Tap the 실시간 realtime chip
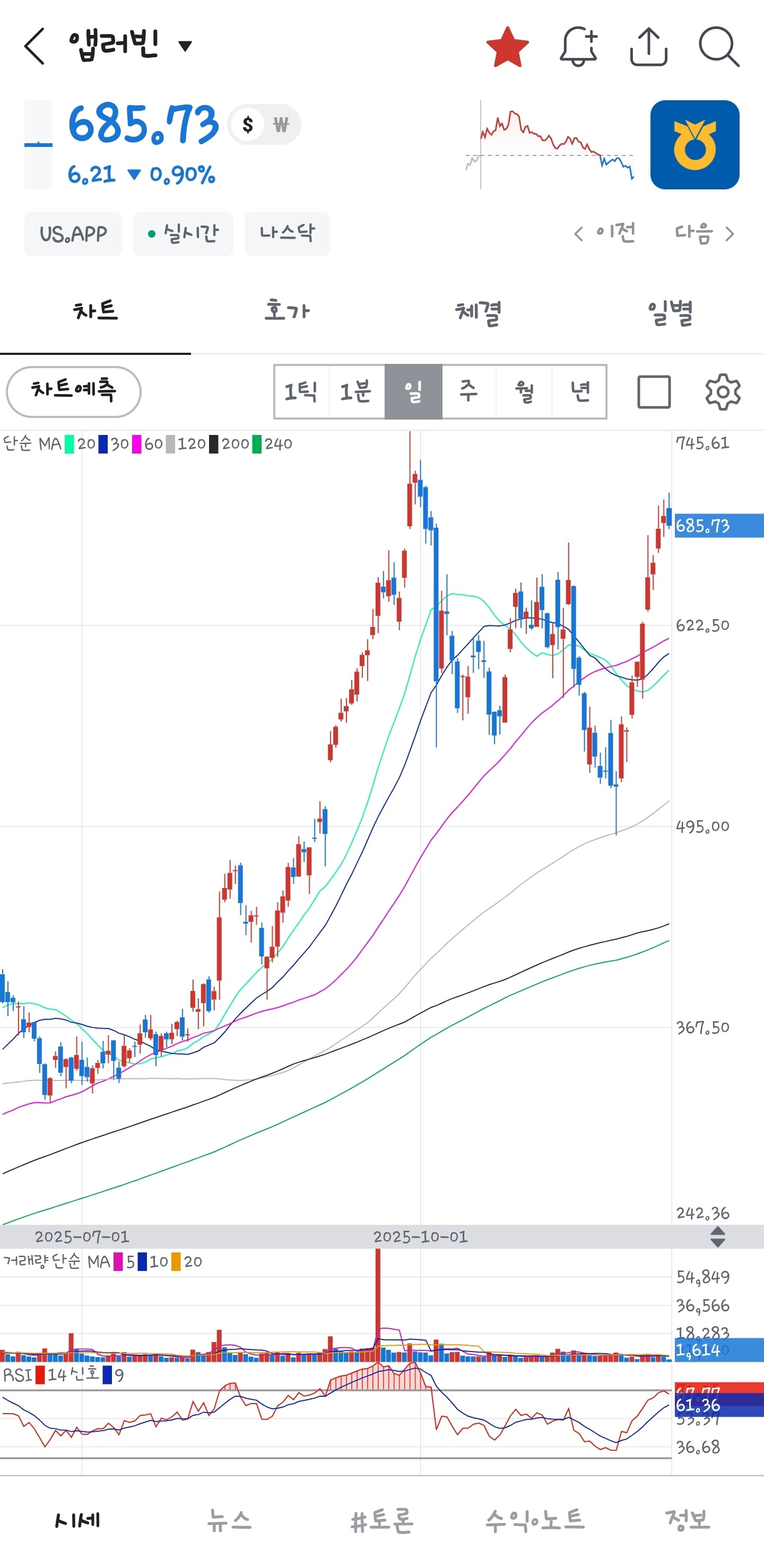 pyautogui.click(x=183, y=234)
